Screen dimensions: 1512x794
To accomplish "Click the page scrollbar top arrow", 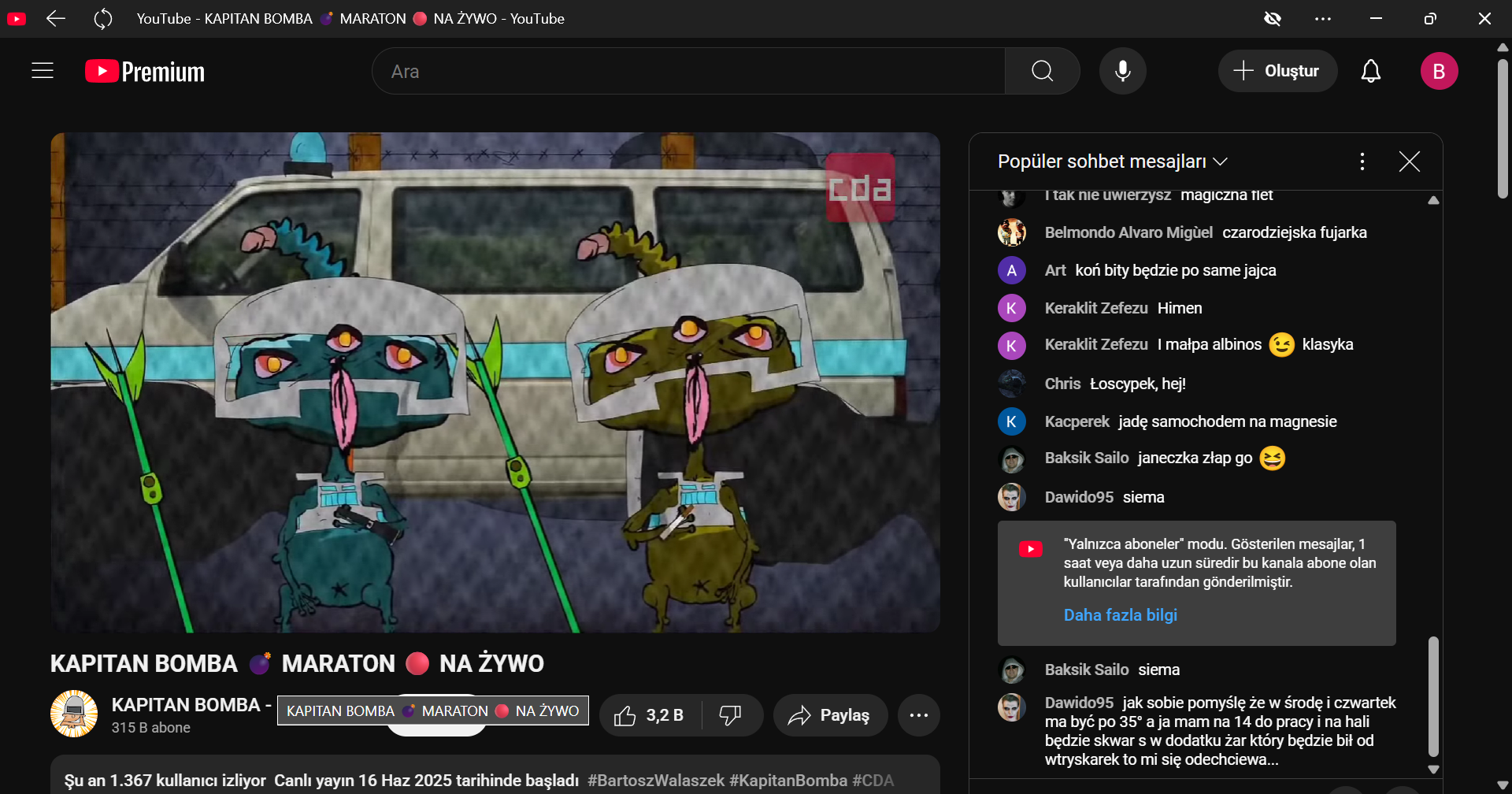I will 1503,47.
